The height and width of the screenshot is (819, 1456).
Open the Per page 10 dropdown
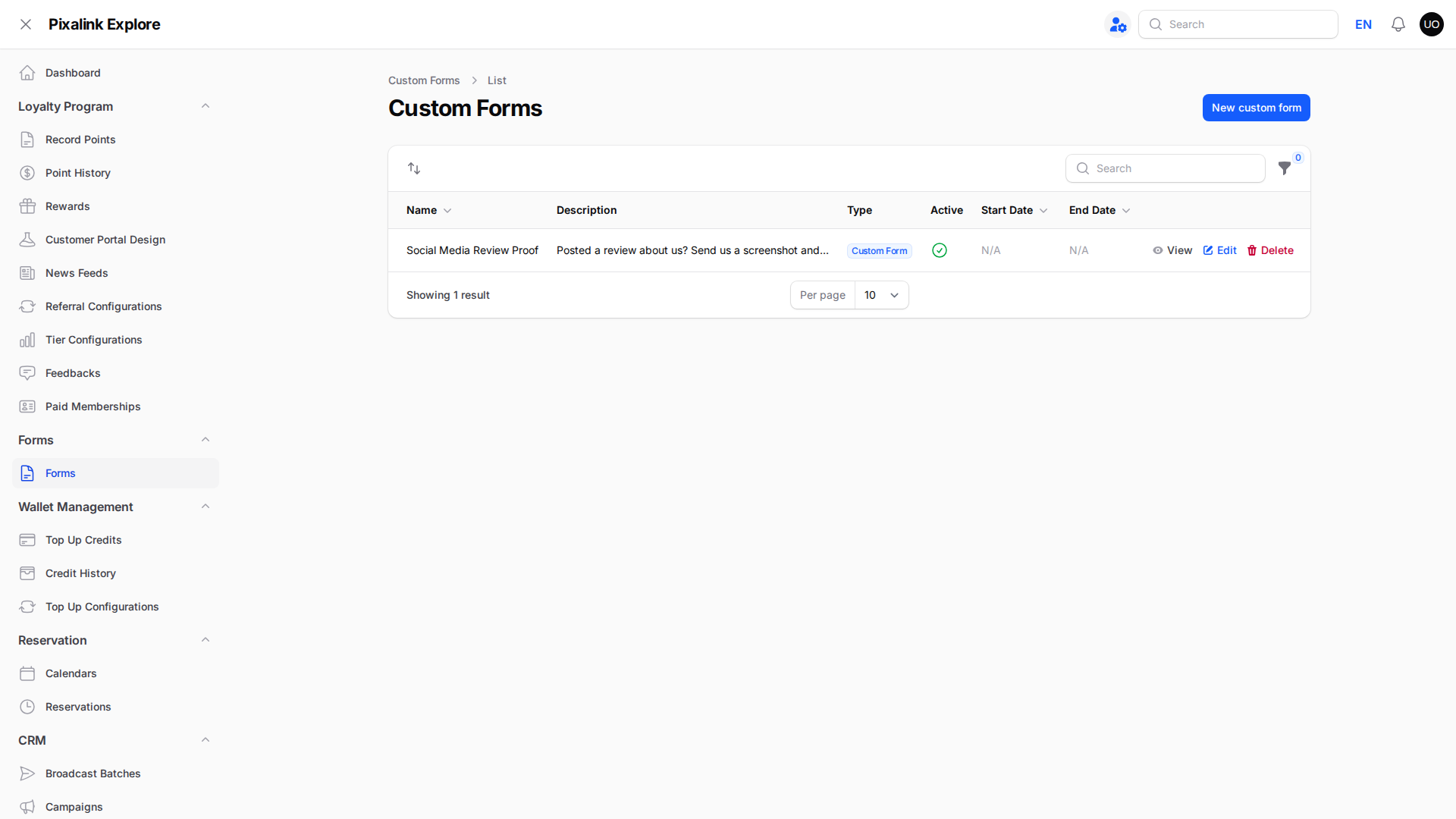(881, 295)
